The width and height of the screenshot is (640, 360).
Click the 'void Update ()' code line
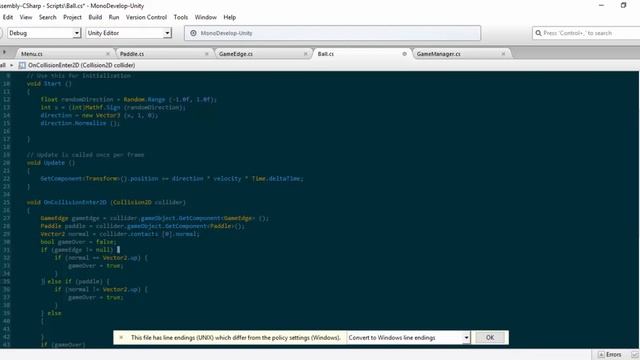[51, 163]
